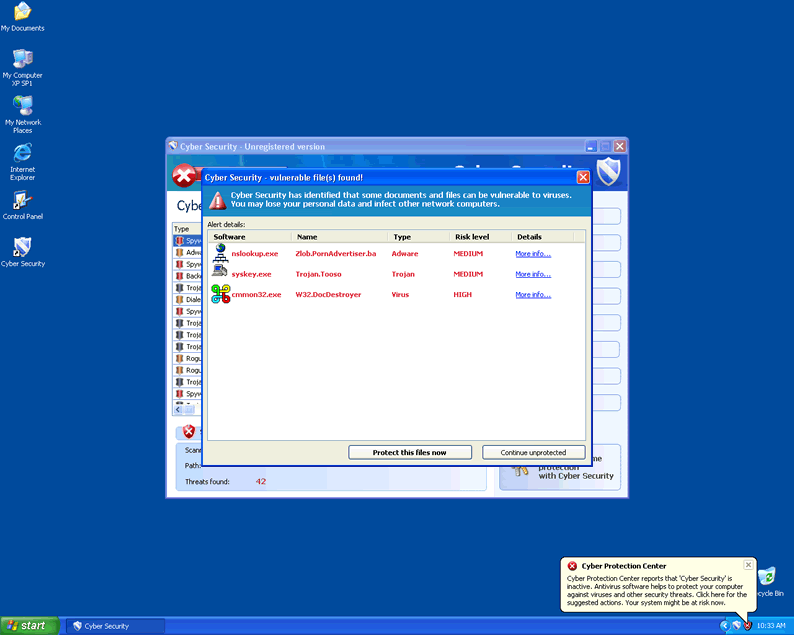794x635 pixels.
Task: Open More info link for cmmon32.exe
Action: coord(533,295)
